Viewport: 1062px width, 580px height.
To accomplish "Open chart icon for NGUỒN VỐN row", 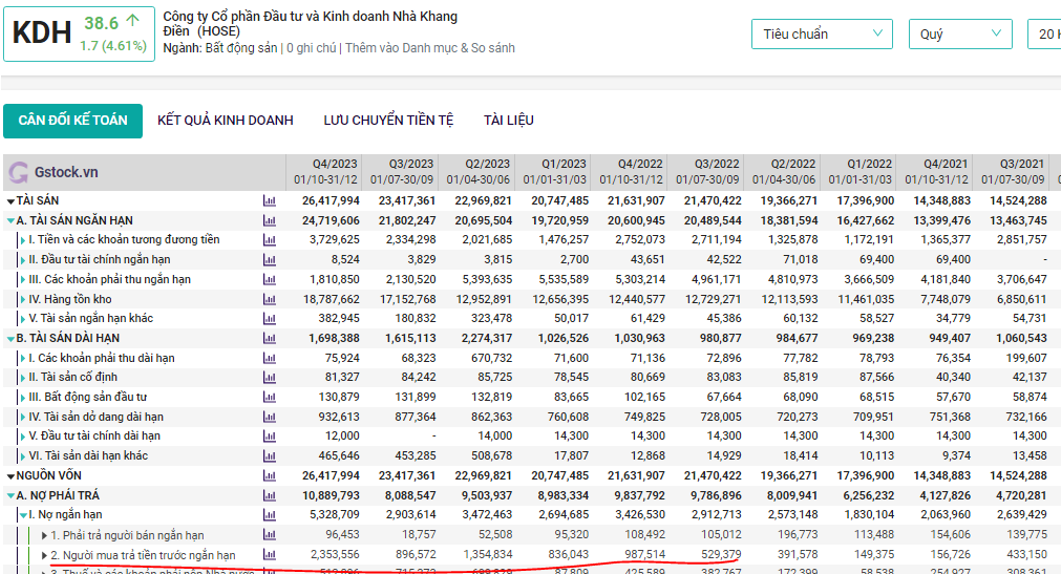I will click(268, 476).
